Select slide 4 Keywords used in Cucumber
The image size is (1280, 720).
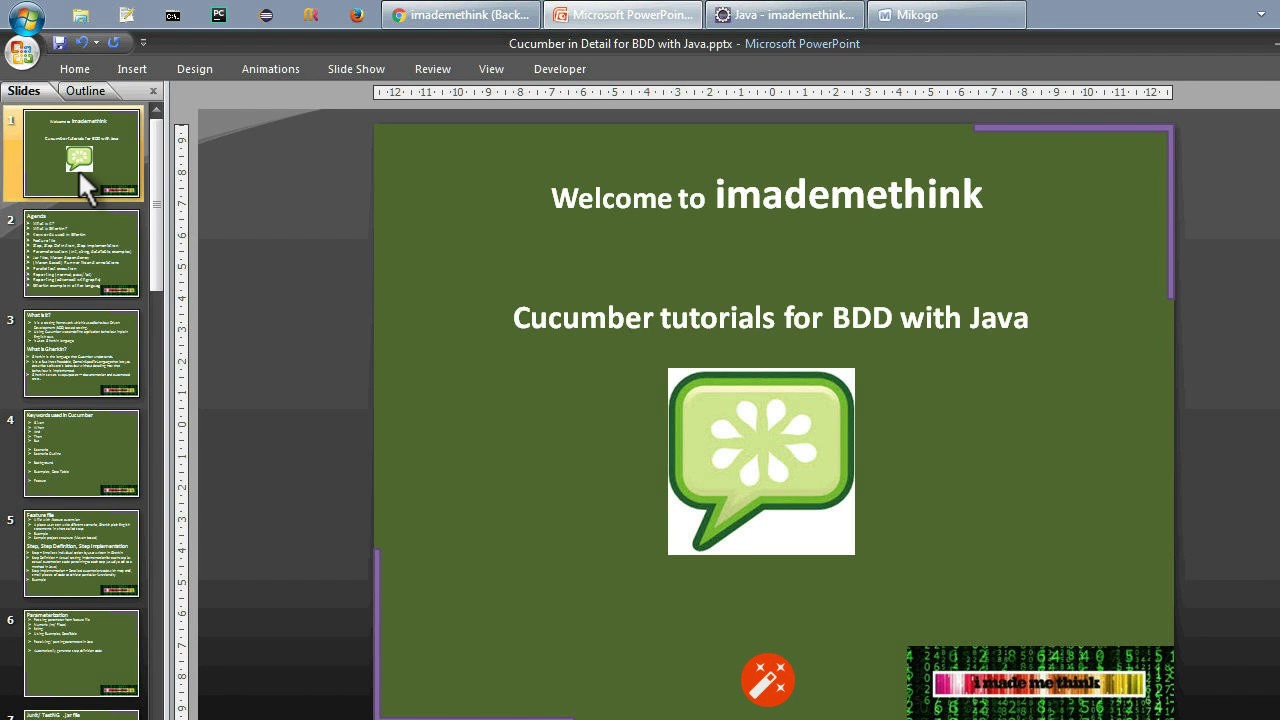pos(82,454)
